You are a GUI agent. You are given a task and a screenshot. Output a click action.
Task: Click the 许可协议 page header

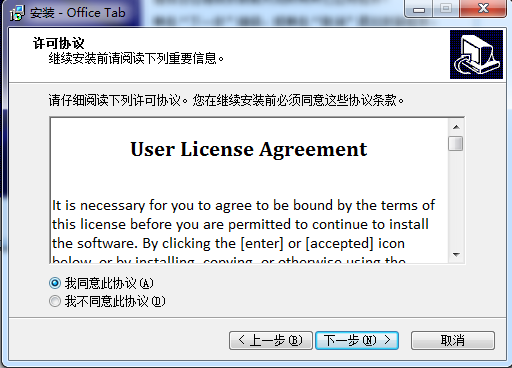[x=59, y=43]
